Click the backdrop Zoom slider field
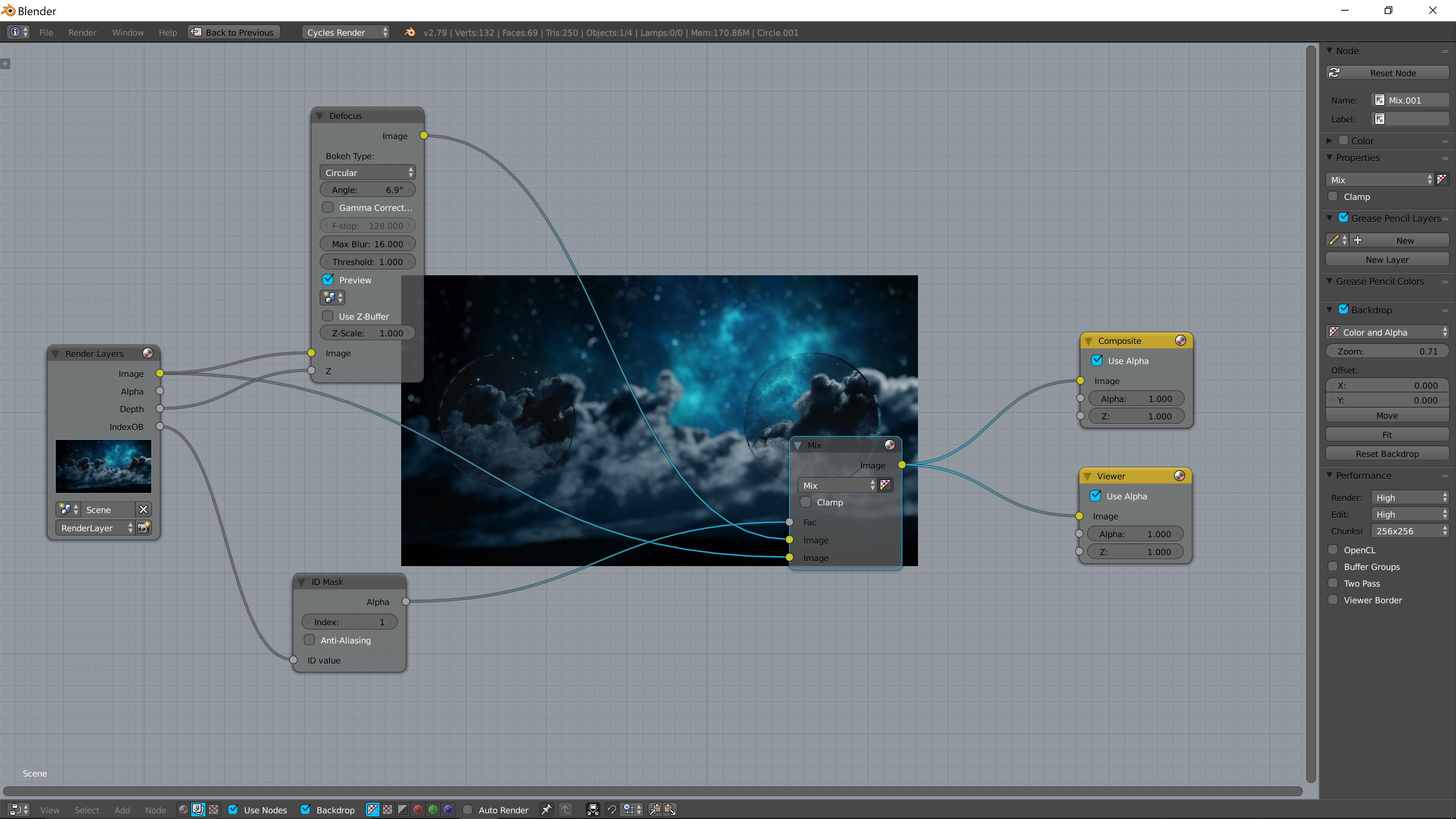The image size is (1456, 819). point(1387,351)
